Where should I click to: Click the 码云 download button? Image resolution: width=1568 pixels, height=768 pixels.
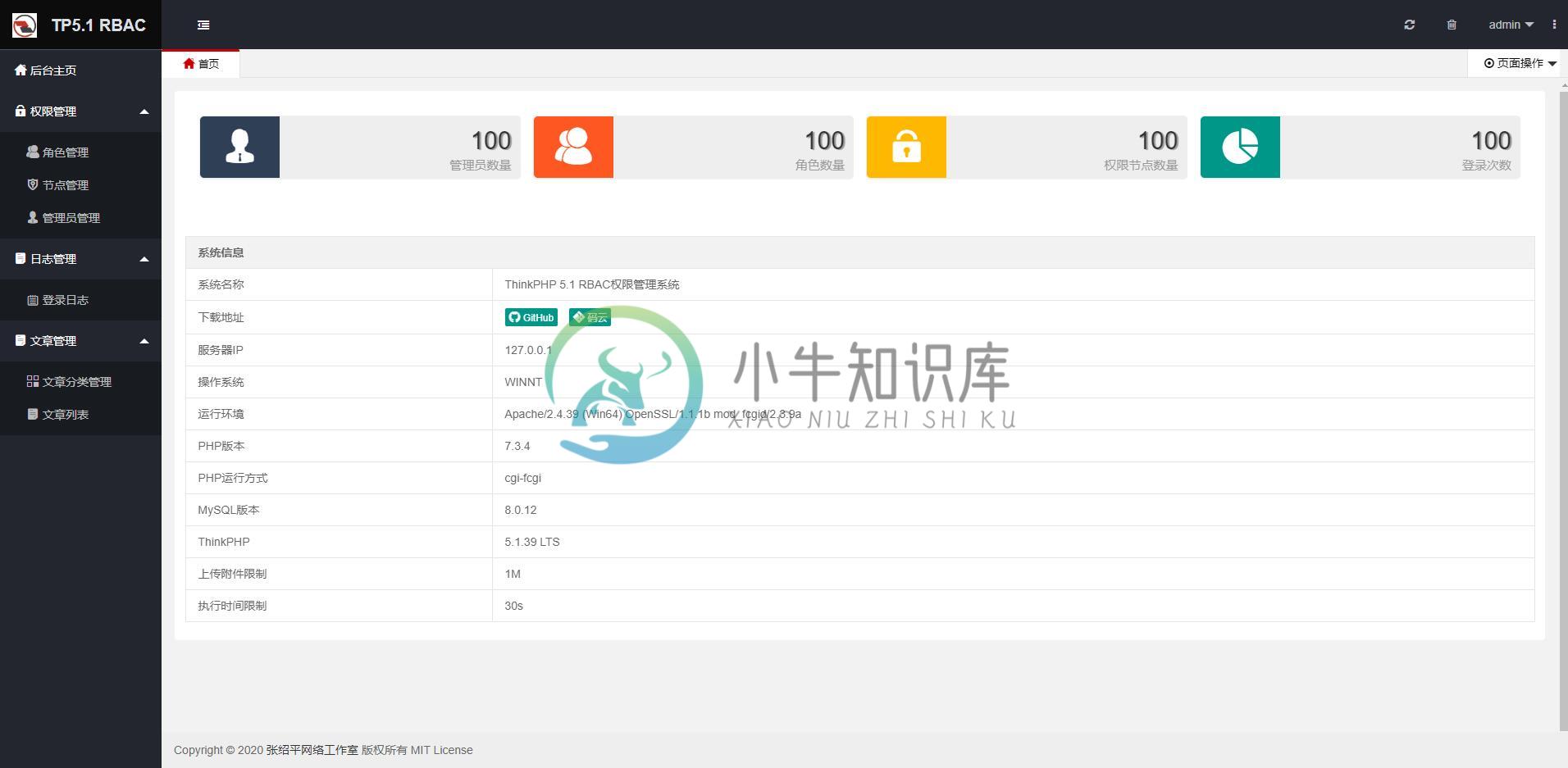tap(590, 317)
